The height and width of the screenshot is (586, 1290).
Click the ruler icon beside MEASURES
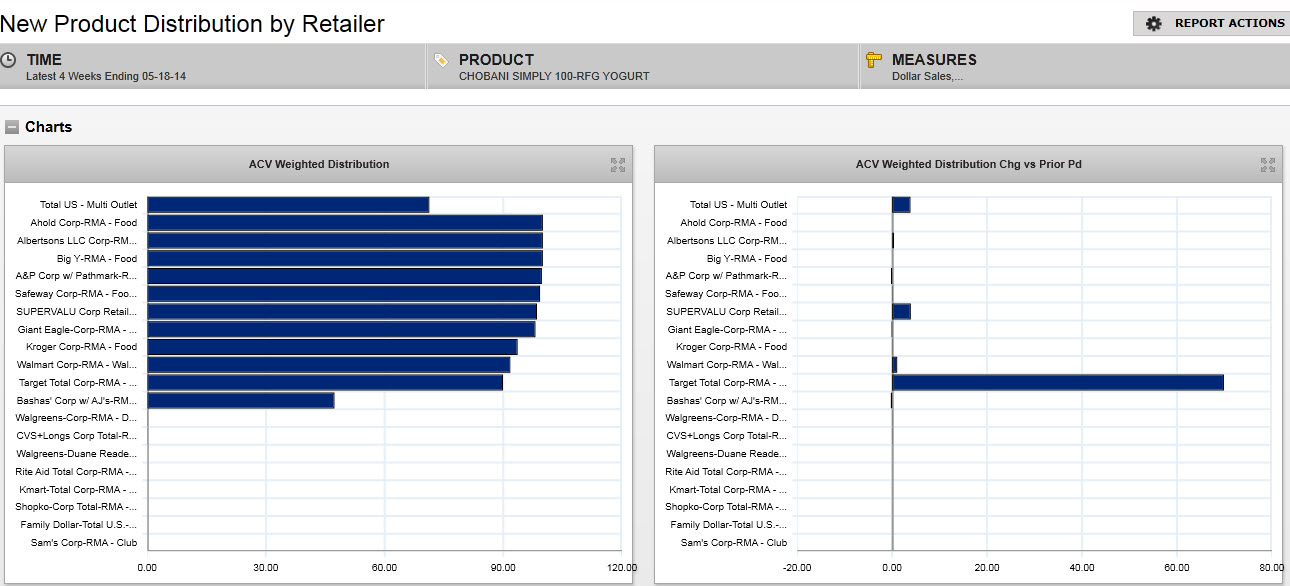873,60
